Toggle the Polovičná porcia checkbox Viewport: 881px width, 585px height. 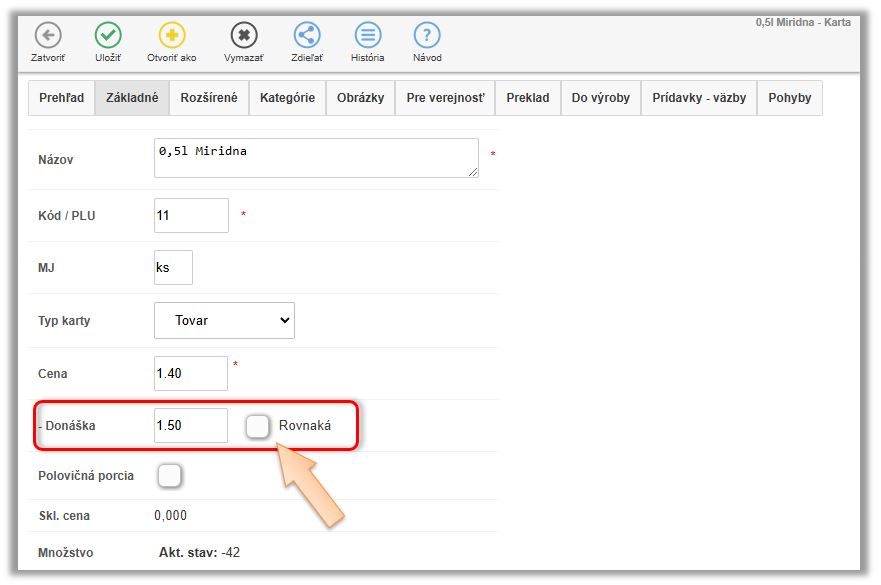170,475
